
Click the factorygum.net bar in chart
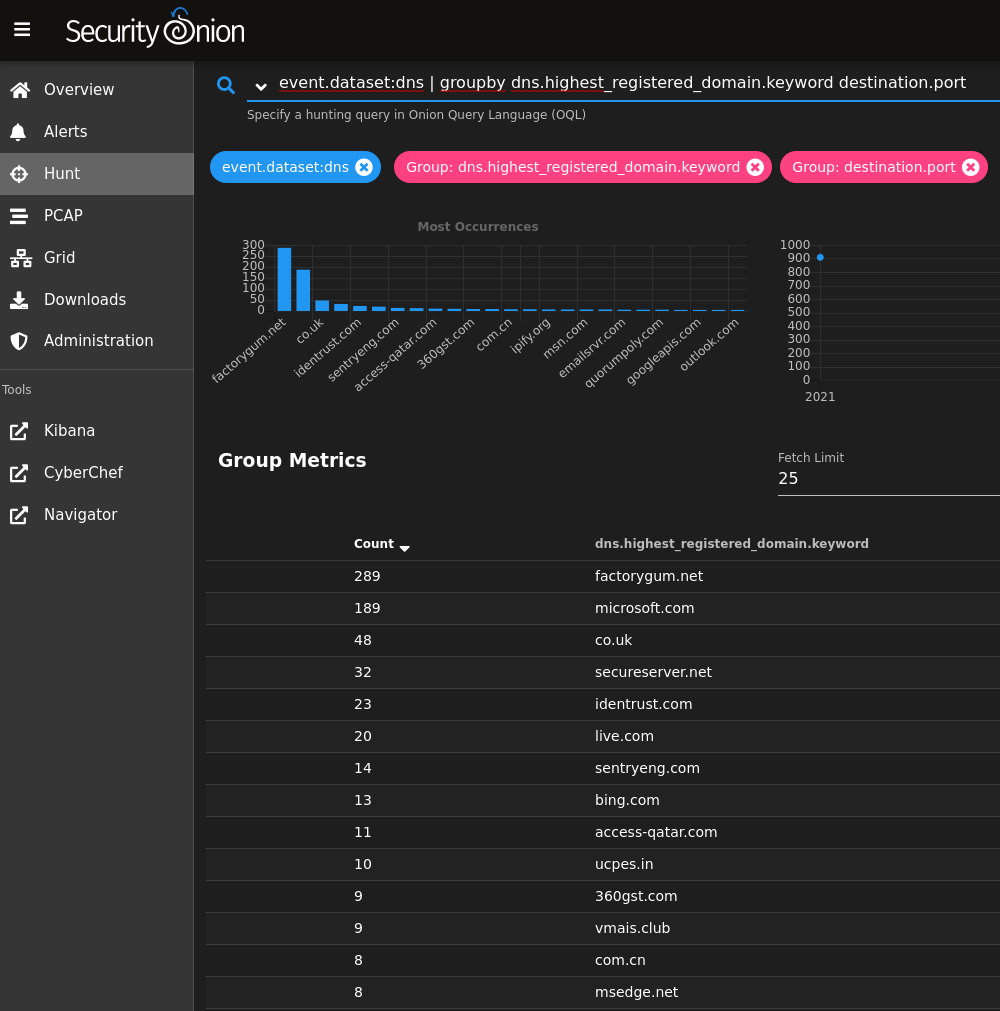pyautogui.click(x=284, y=279)
